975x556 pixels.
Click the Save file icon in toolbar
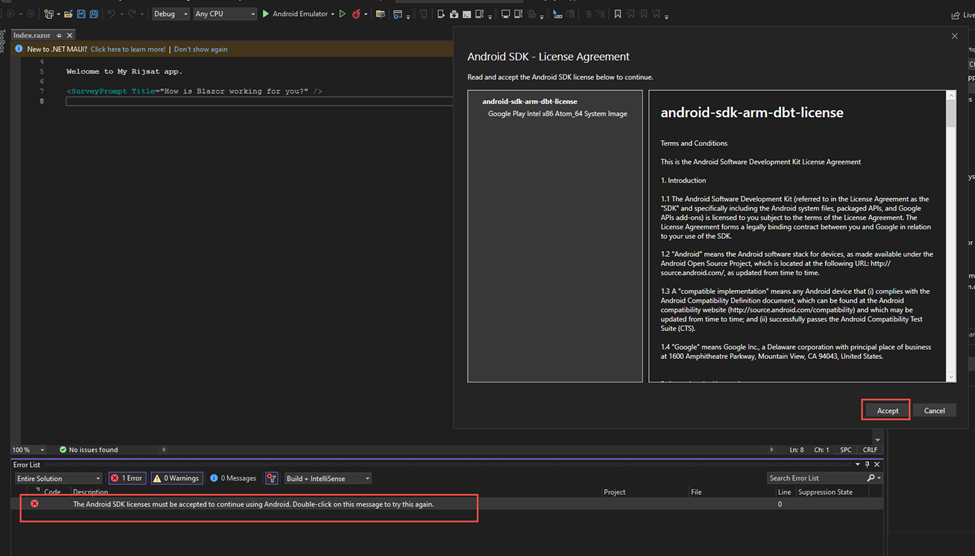click(x=81, y=14)
